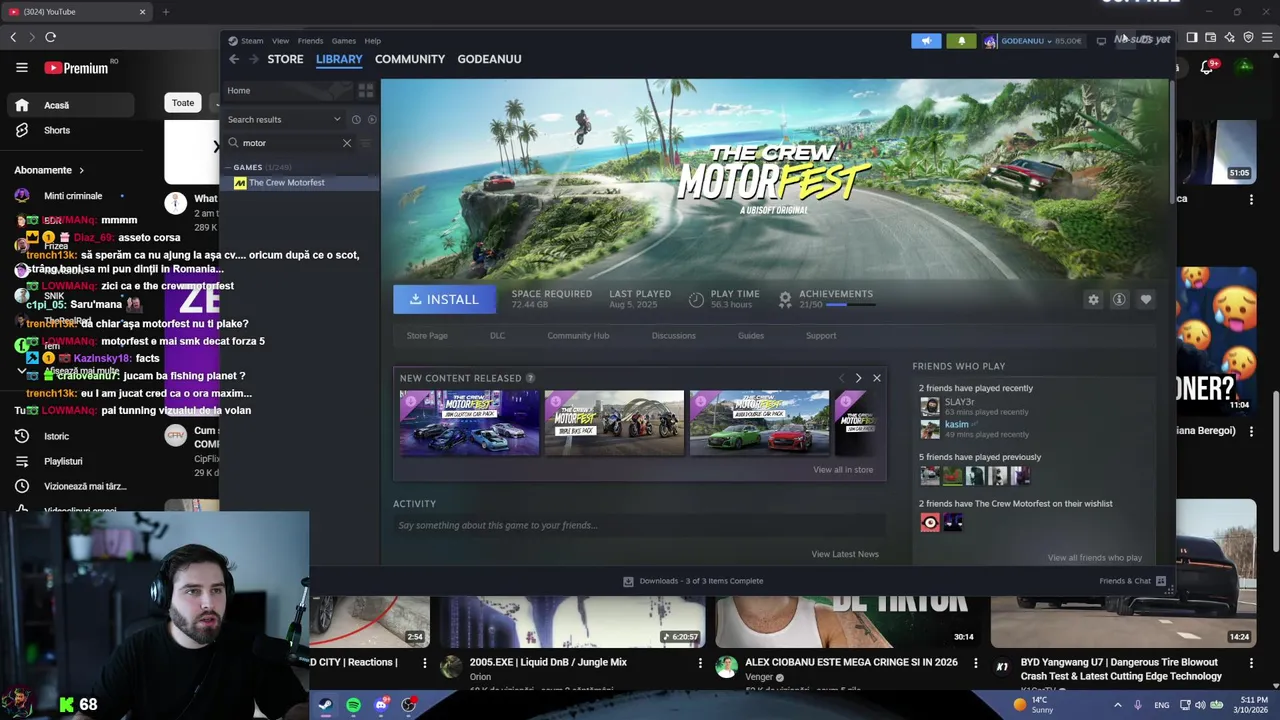Click the blue INSTALL button
This screenshot has width=1280, height=720.
tap(444, 299)
